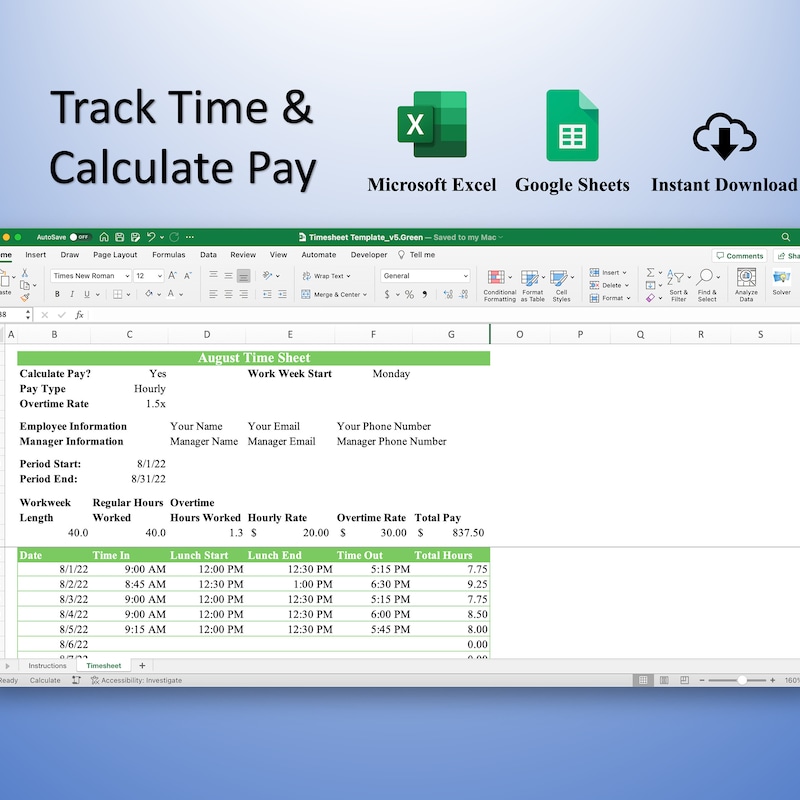Click the Format Painter brush icon
This screenshot has width=800, height=800.
coord(25,297)
